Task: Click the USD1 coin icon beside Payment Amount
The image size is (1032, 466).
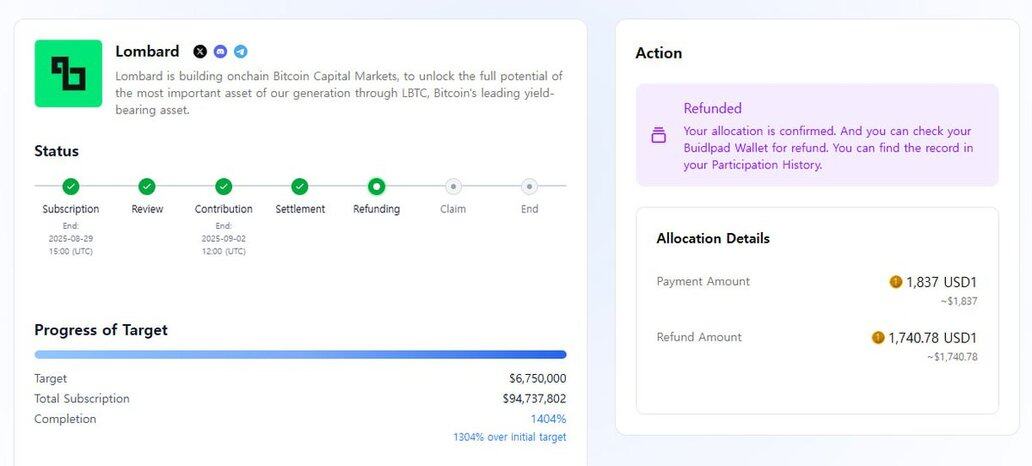Action: tap(895, 282)
